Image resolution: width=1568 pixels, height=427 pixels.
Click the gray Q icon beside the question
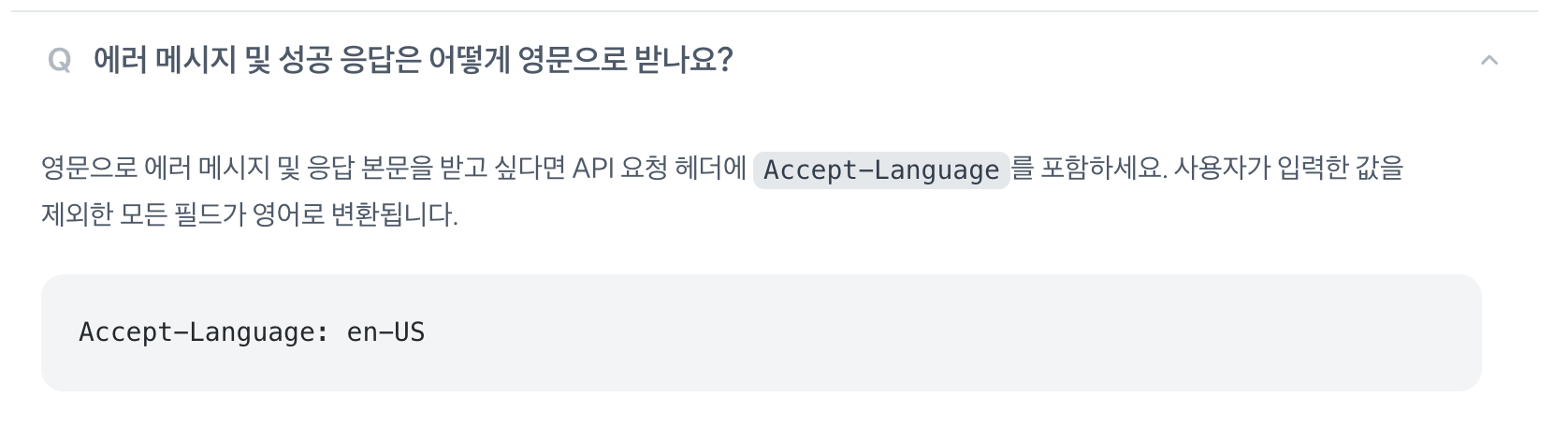[x=59, y=62]
